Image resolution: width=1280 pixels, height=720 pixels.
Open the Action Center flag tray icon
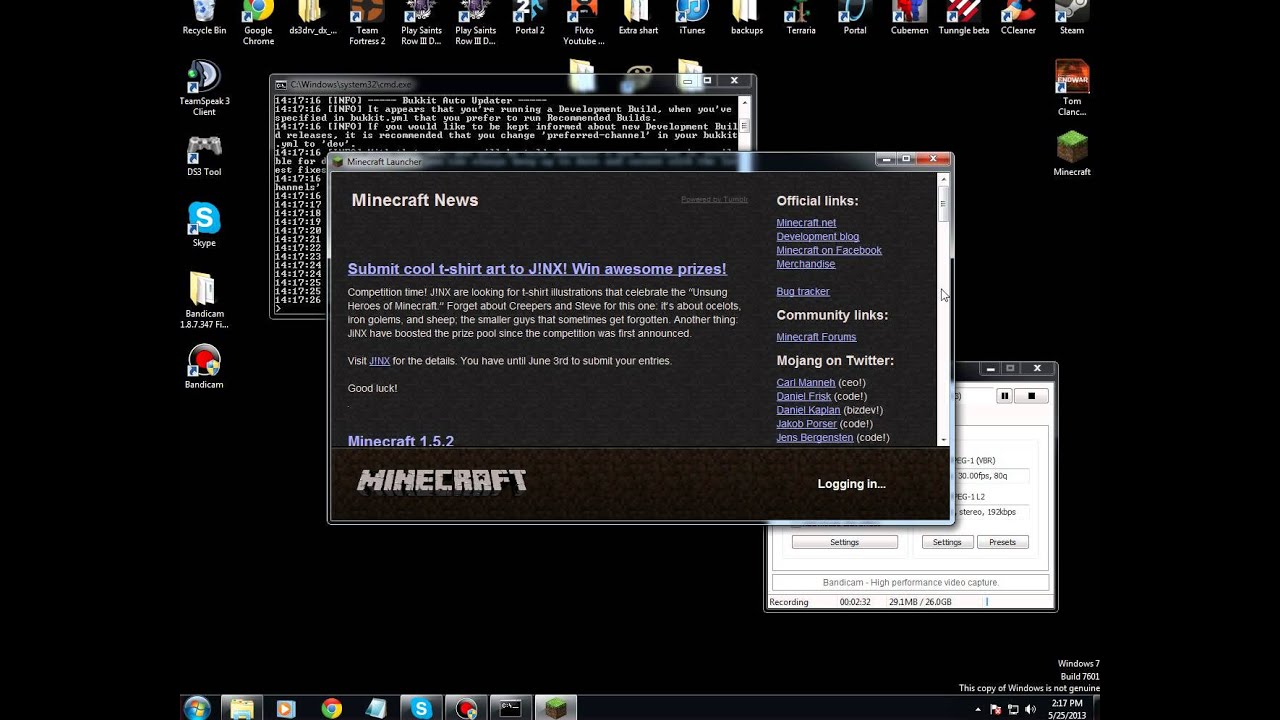[996, 709]
